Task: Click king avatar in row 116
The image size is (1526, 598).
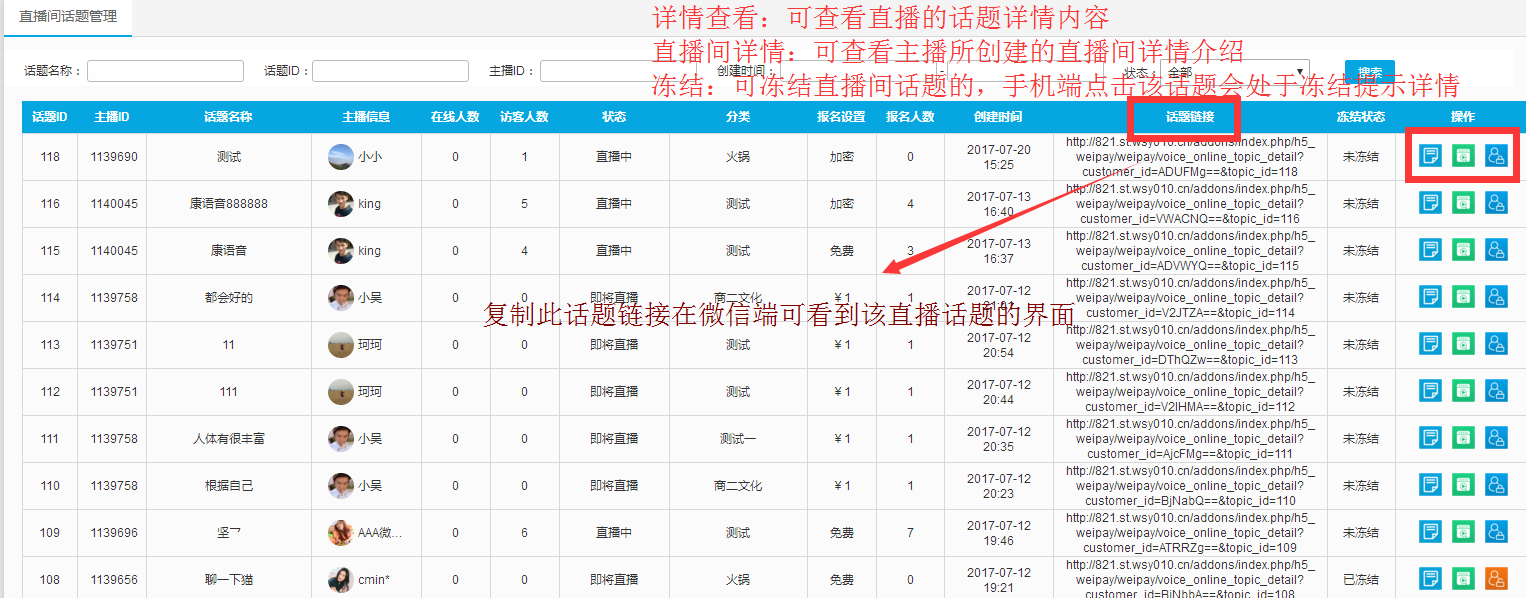Action: [340, 203]
